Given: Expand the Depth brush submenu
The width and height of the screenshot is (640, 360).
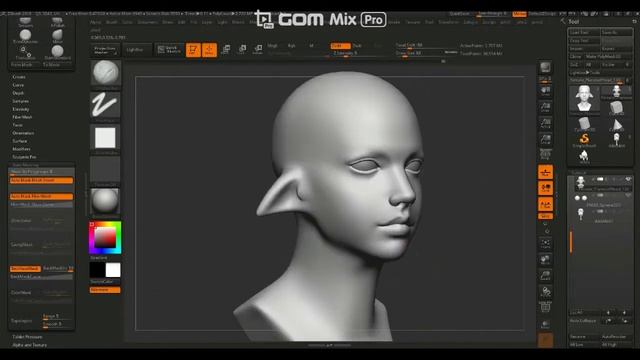Looking at the screenshot, I should coord(18,93).
